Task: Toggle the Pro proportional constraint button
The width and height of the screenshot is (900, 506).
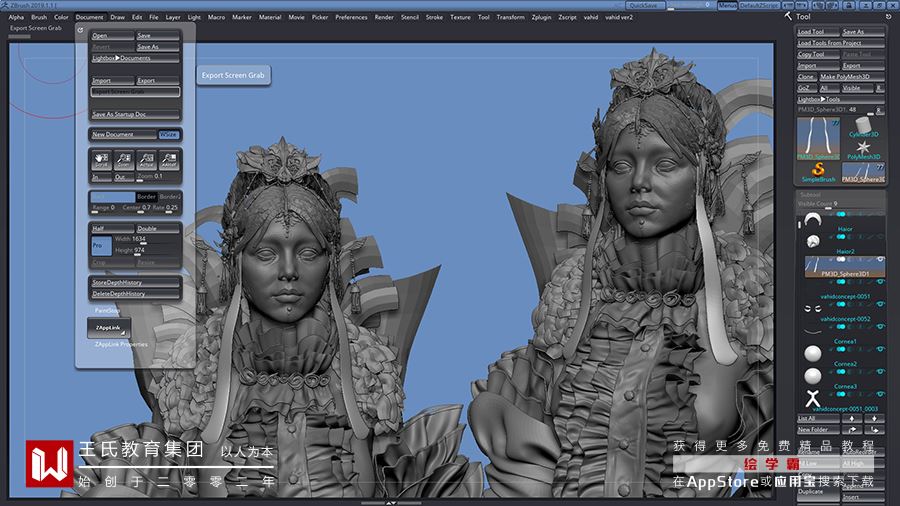Action: click(101, 246)
